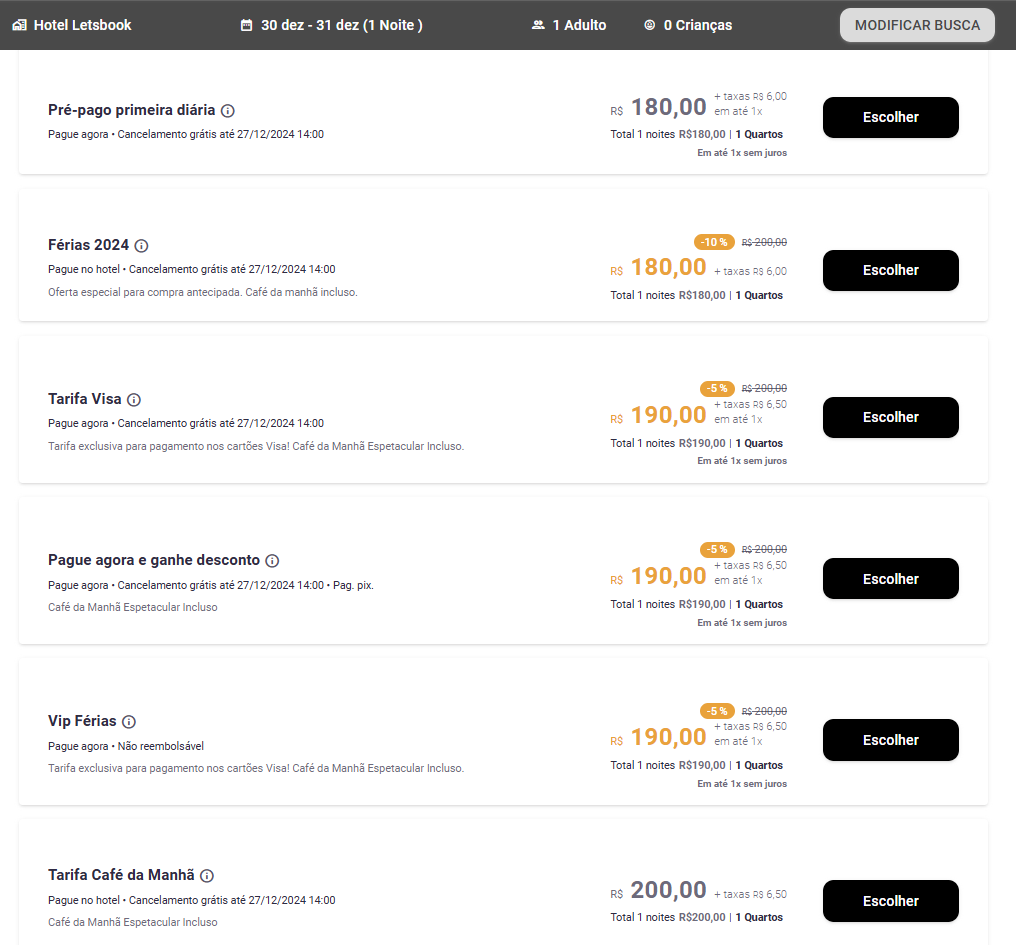
Task: Click the -10 % discount badge
Action: [x=714, y=242]
